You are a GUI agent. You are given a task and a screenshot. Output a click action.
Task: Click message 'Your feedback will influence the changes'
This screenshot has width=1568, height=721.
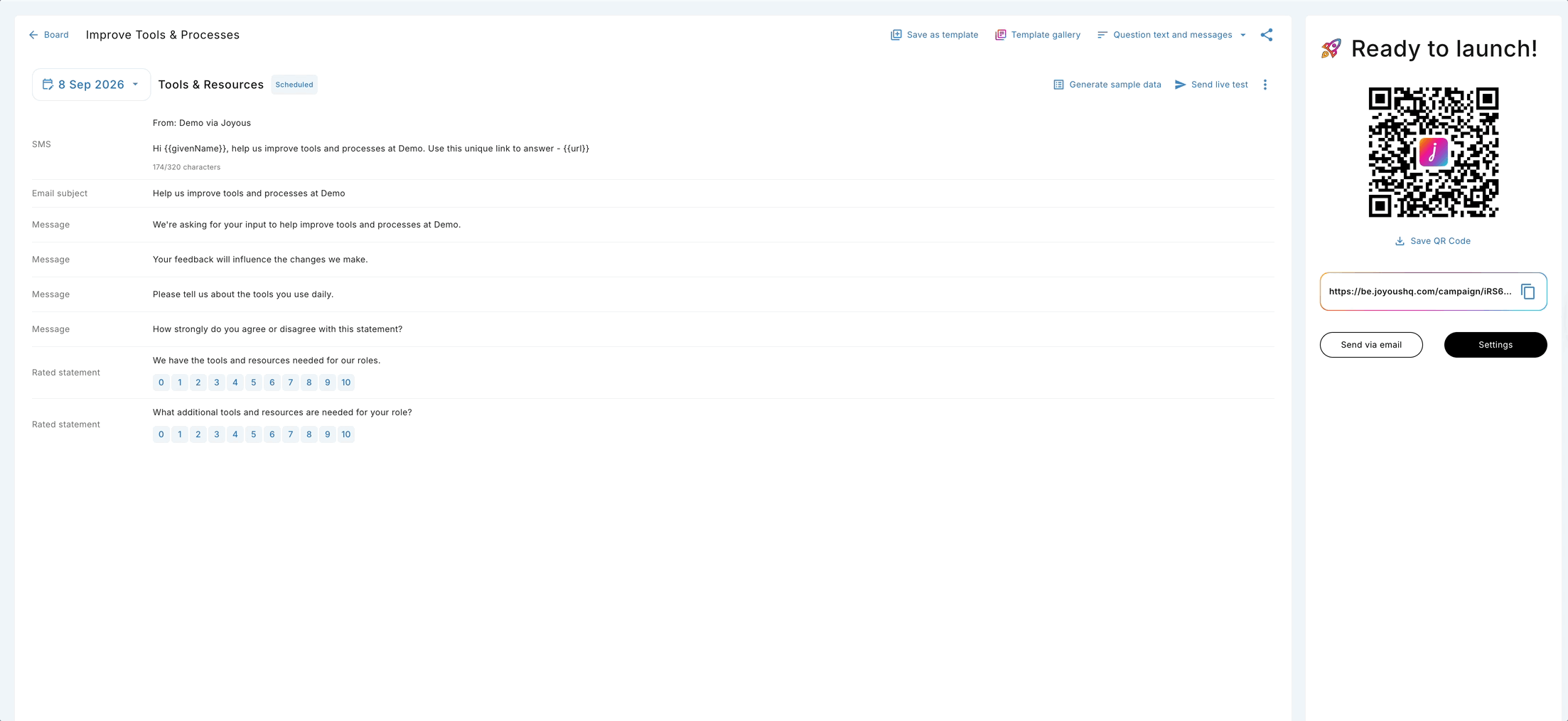point(260,260)
